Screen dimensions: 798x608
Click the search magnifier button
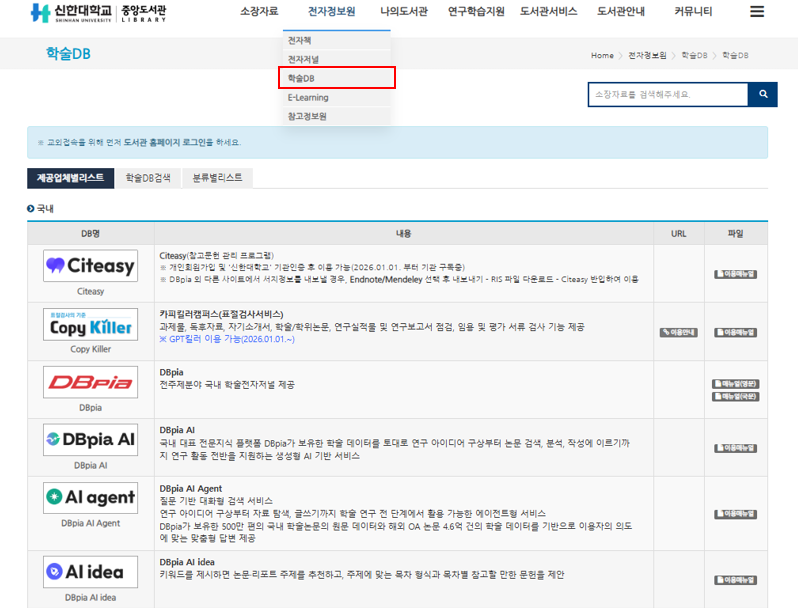point(763,94)
